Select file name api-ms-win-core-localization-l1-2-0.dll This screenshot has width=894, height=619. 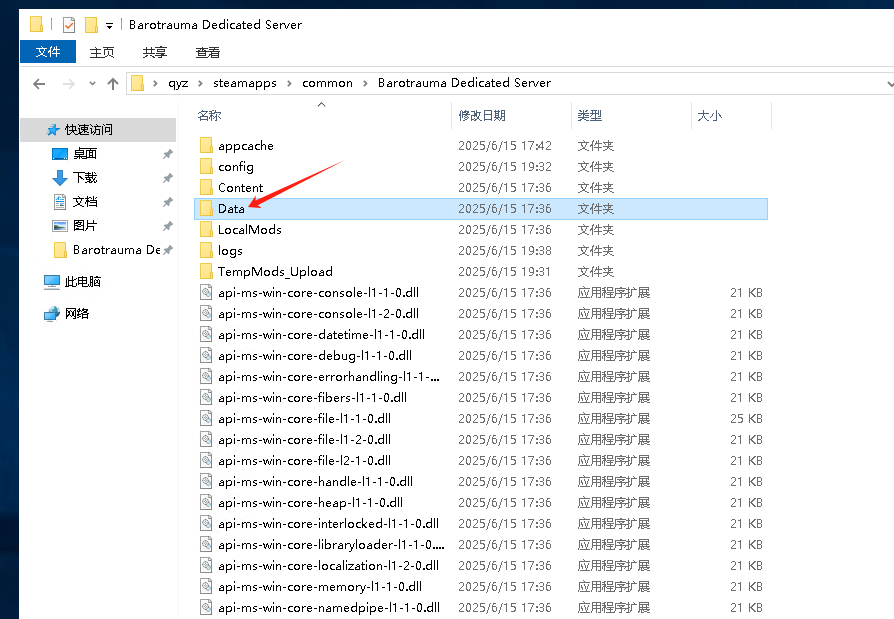coord(328,565)
